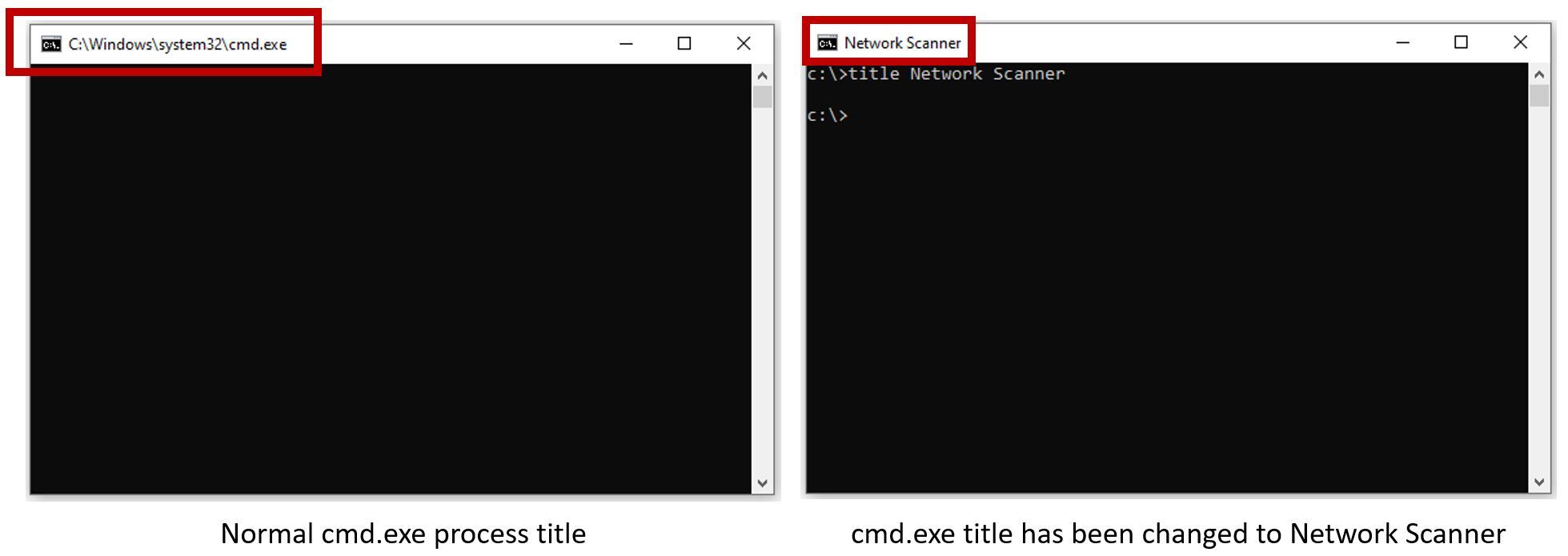
Task: Click the scrollbar thumb in the Network Scanner window
Action: tap(1538, 95)
